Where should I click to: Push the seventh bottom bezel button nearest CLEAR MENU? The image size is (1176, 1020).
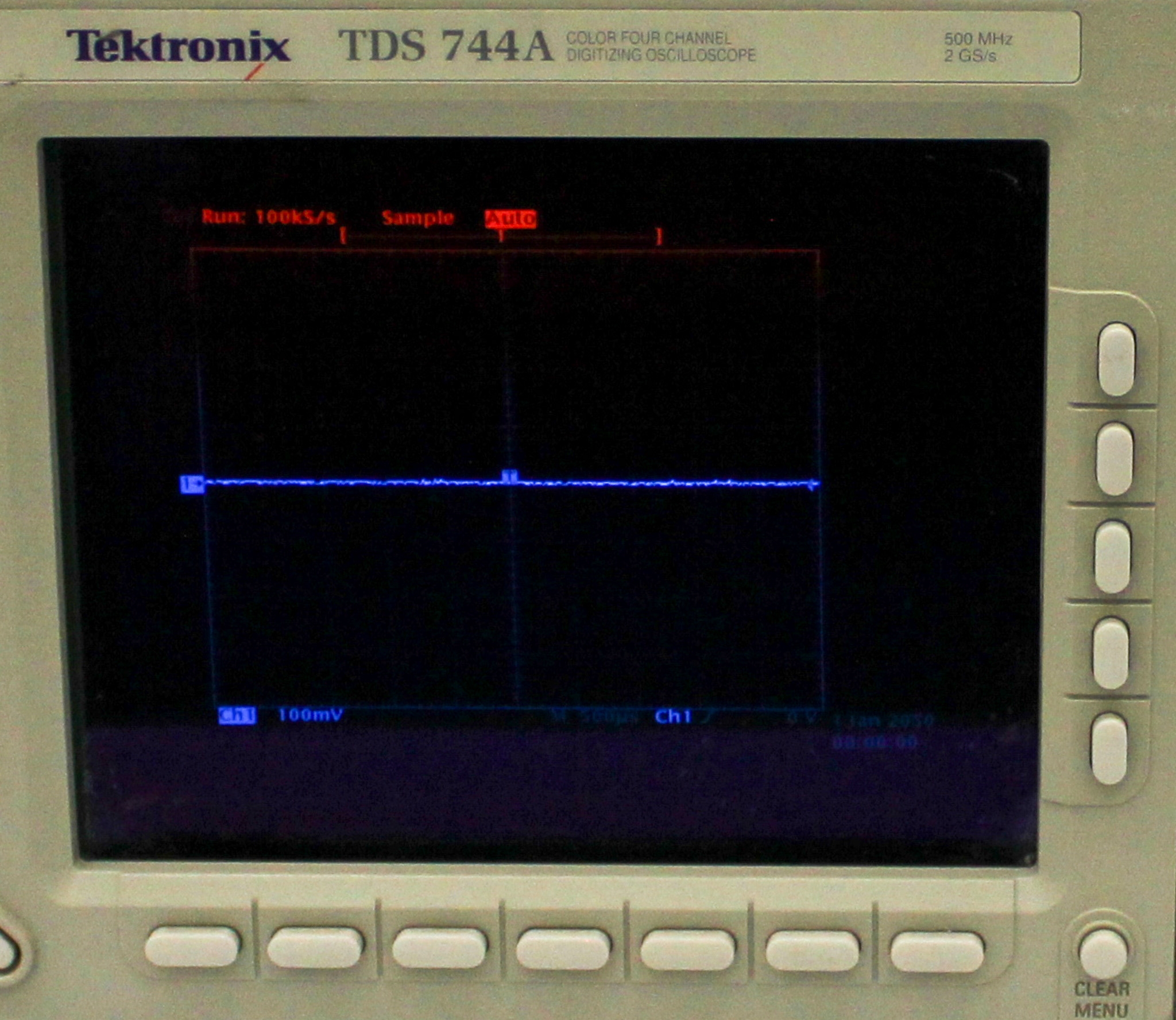click(937, 952)
